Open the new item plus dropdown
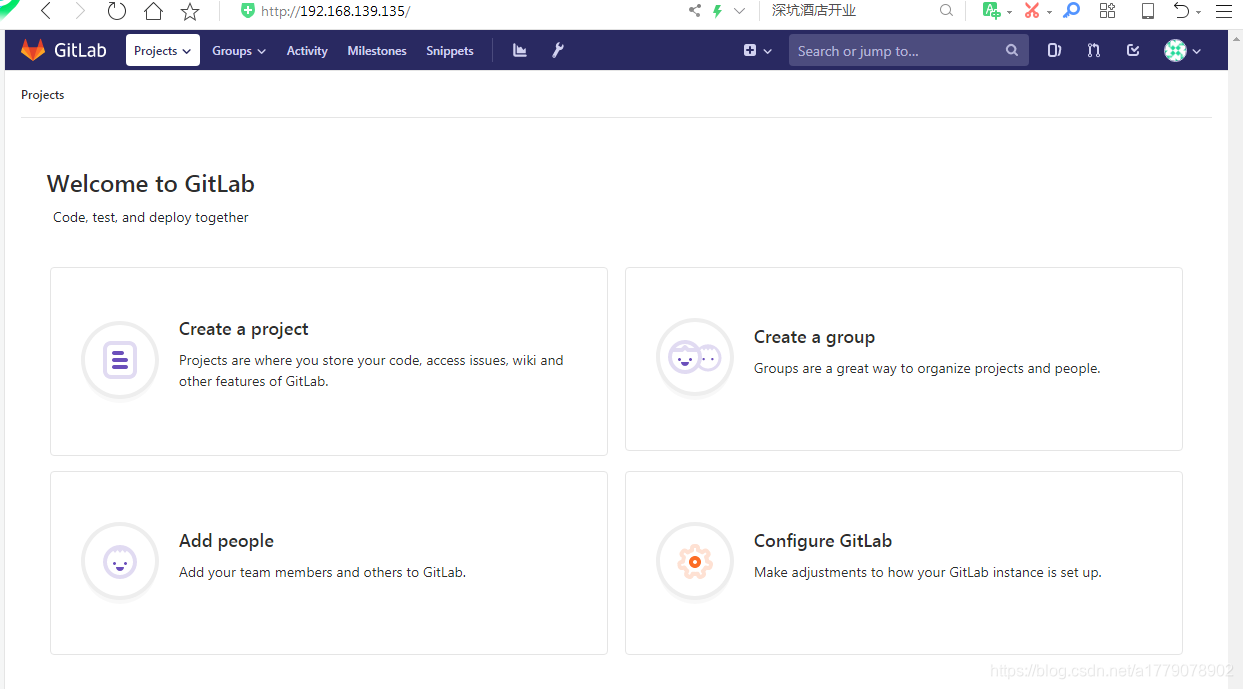This screenshot has width=1243, height=689. click(x=757, y=50)
